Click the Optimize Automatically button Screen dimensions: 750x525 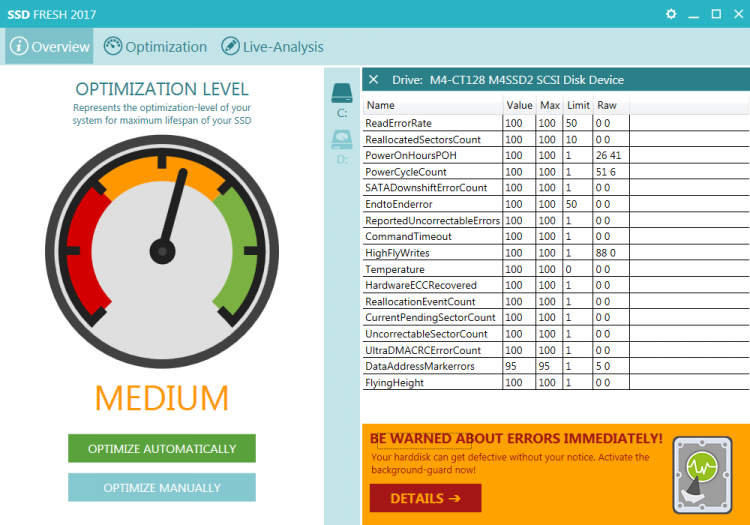tap(162, 448)
